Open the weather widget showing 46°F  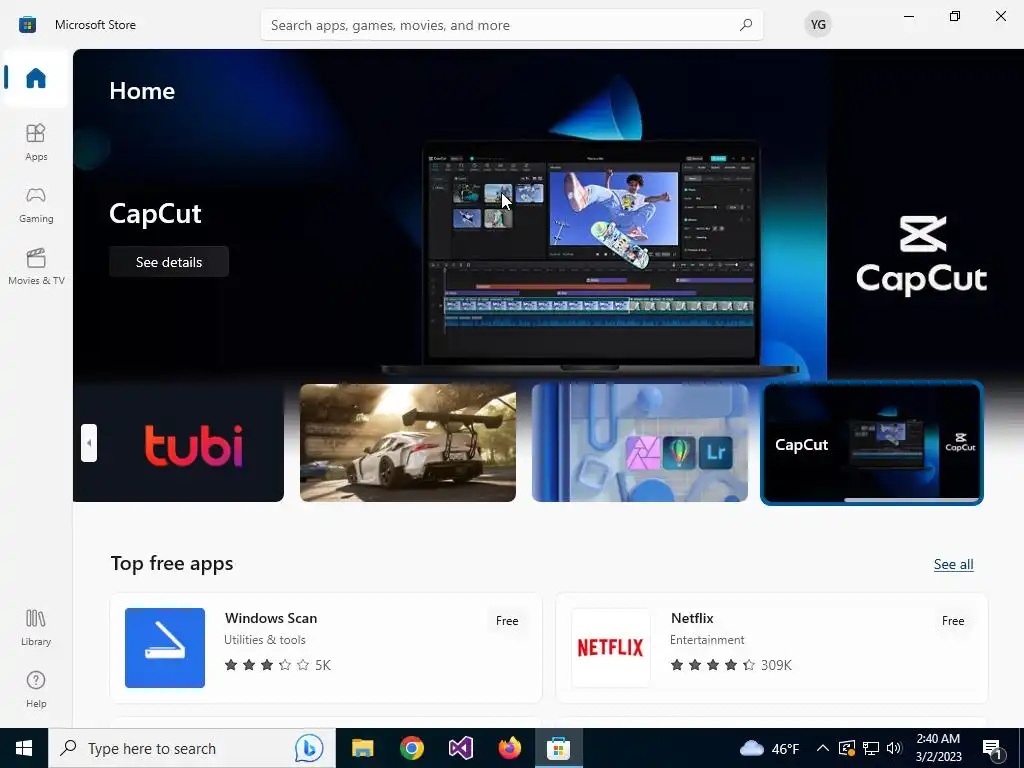[769, 748]
